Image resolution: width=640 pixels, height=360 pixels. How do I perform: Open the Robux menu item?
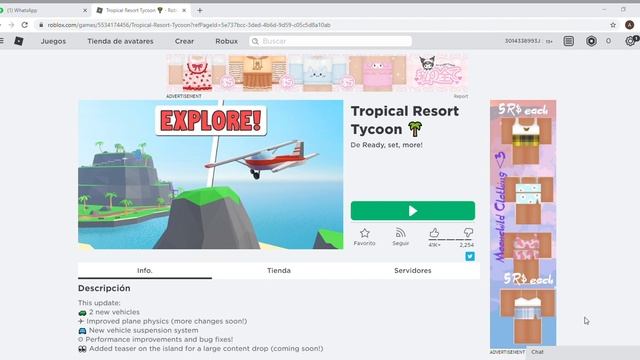pos(227,41)
